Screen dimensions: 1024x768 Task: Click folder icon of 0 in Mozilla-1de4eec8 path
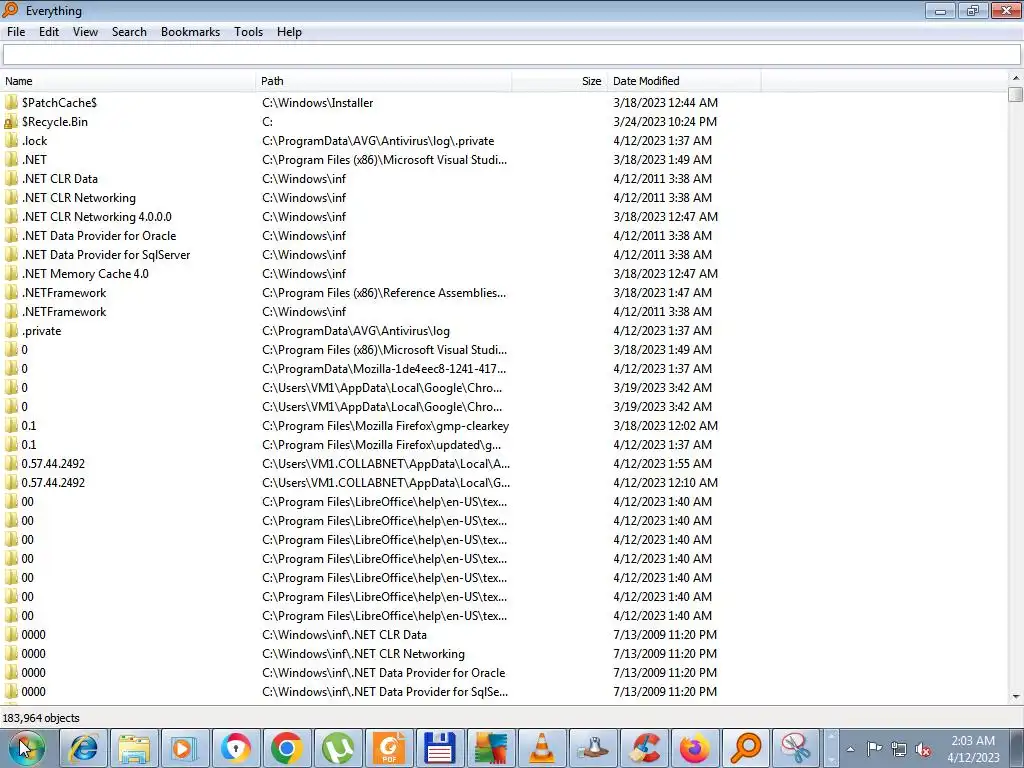[11, 368]
